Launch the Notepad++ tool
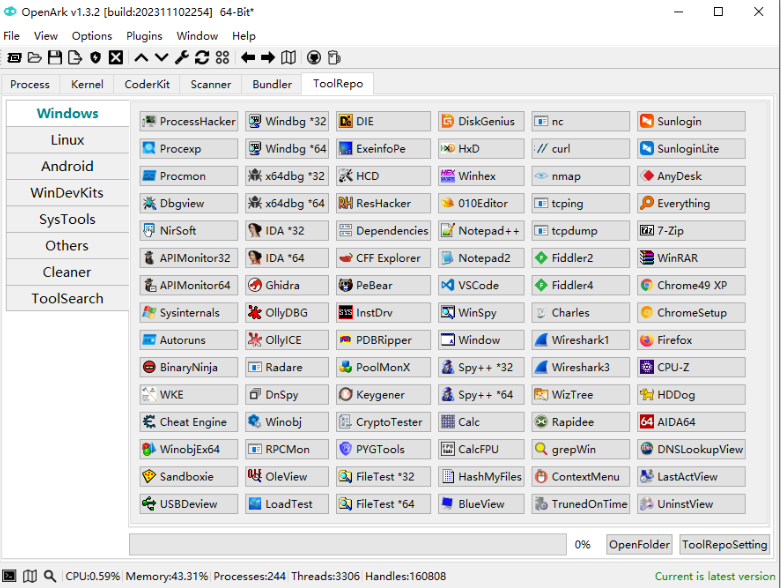The width and height of the screenshot is (781, 588). coord(481,231)
